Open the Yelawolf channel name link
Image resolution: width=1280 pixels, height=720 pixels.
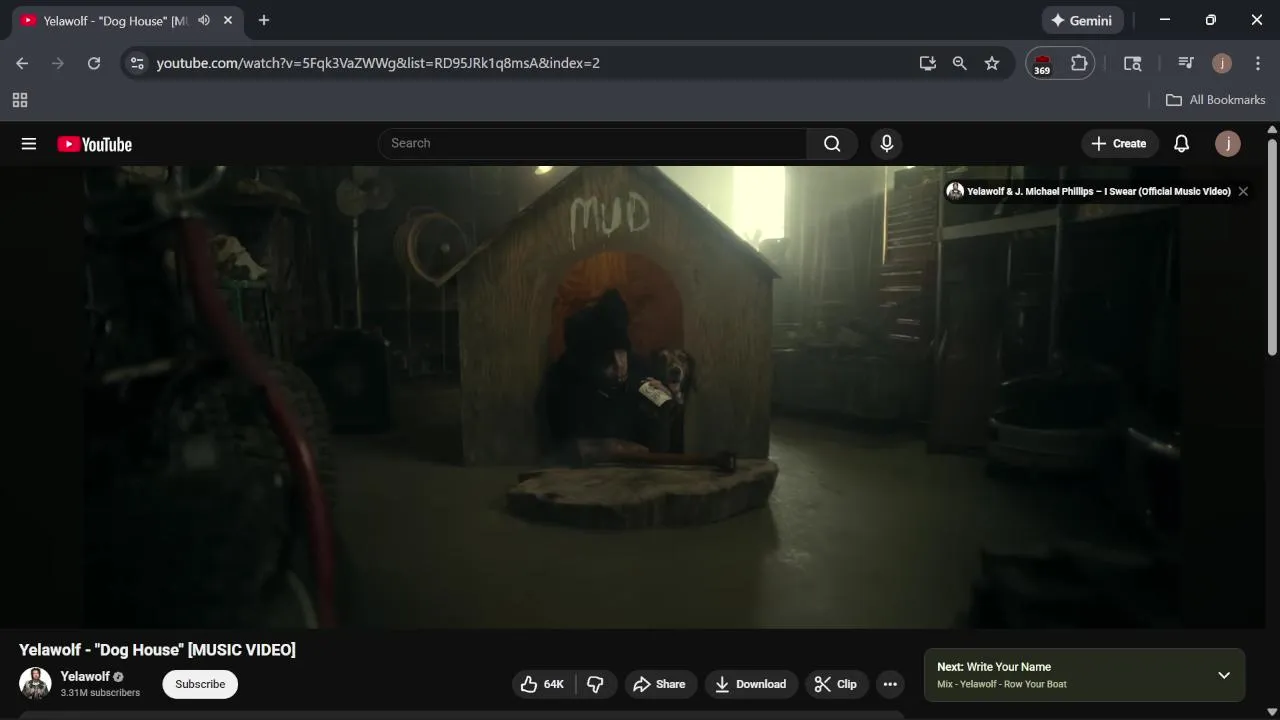pyautogui.click(x=85, y=676)
